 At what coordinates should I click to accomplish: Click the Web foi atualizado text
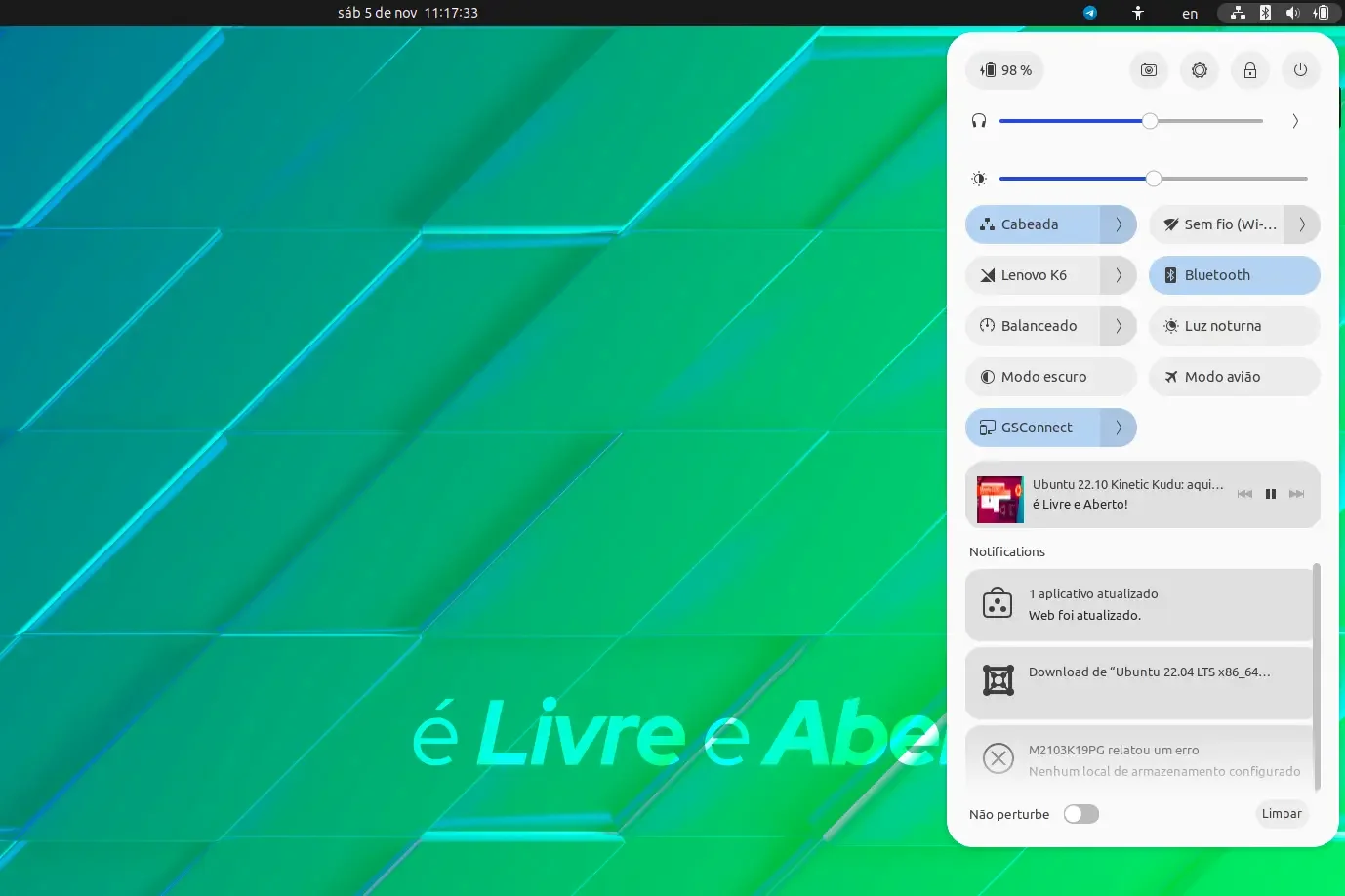[1084, 616]
